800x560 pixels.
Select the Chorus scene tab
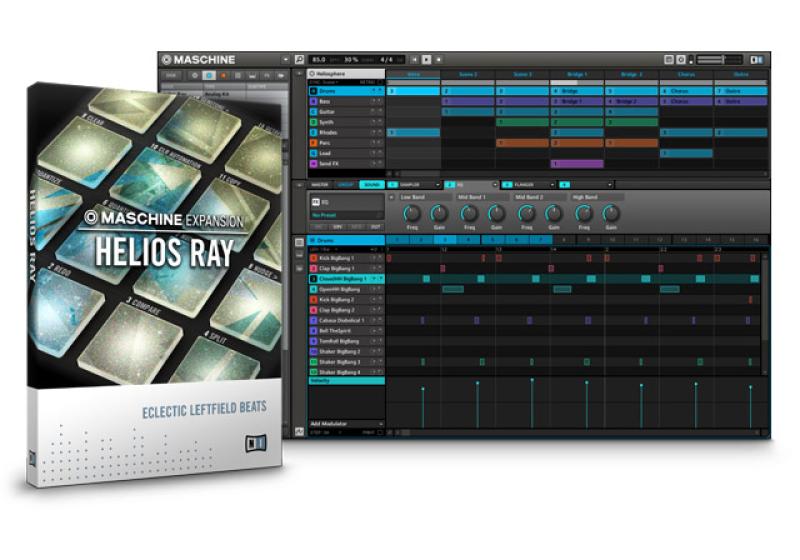687,74
